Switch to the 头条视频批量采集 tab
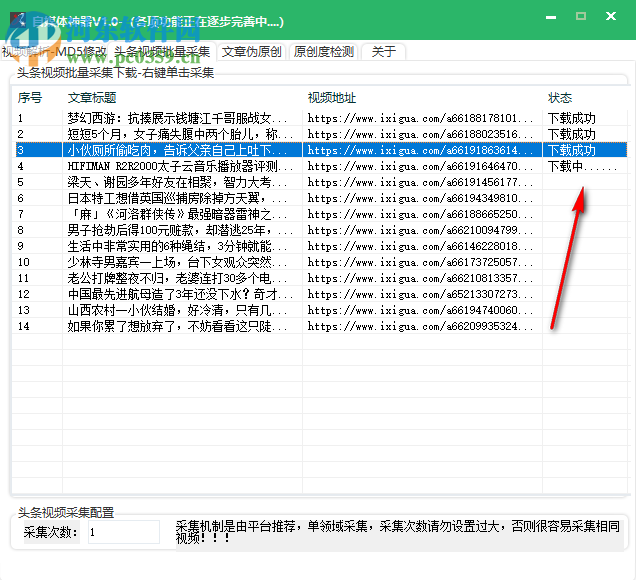 coord(162,52)
